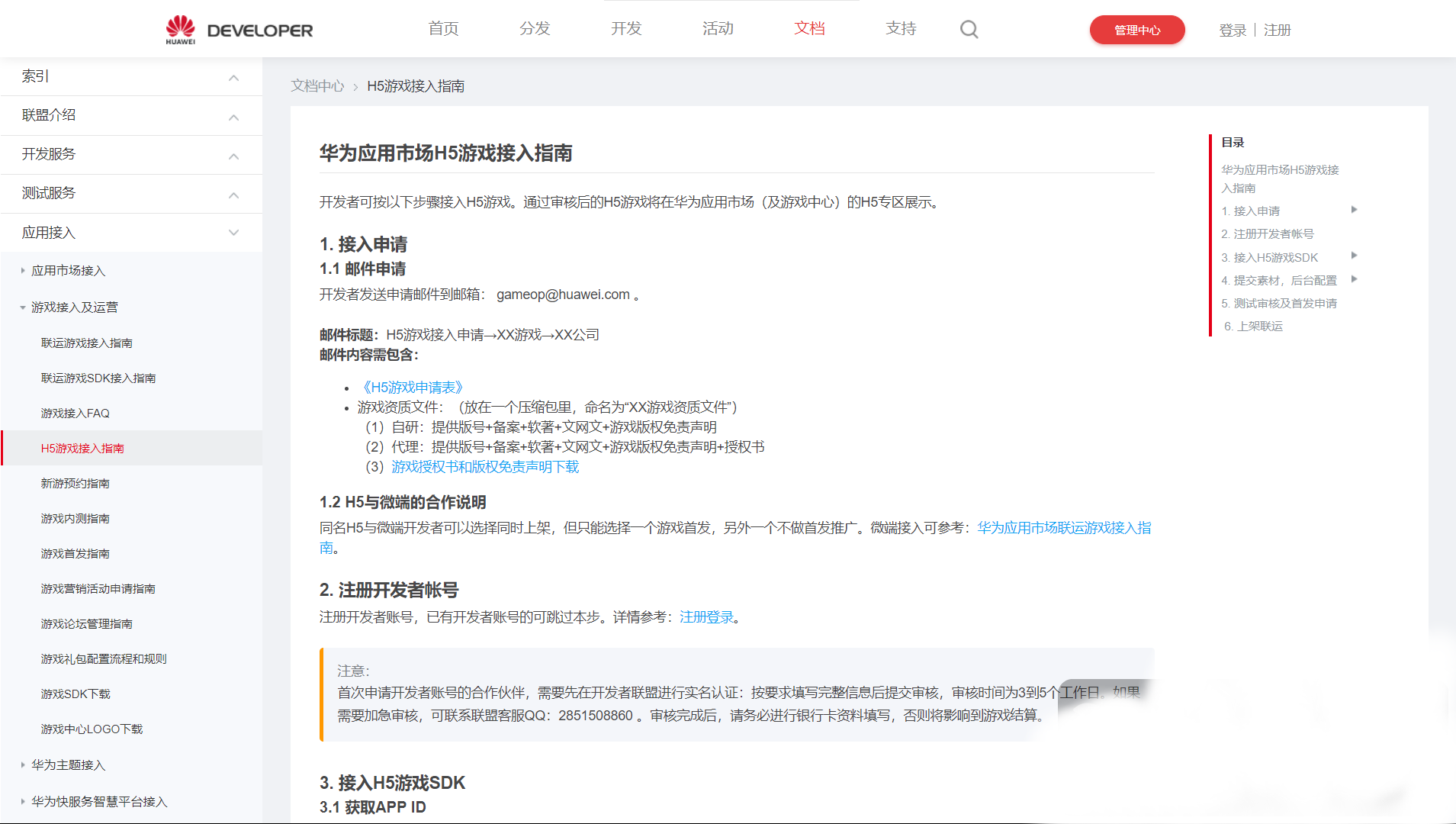Open 游戏内测指南 in sidebar
Screen dimensions: 1456x824
(x=75, y=519)
